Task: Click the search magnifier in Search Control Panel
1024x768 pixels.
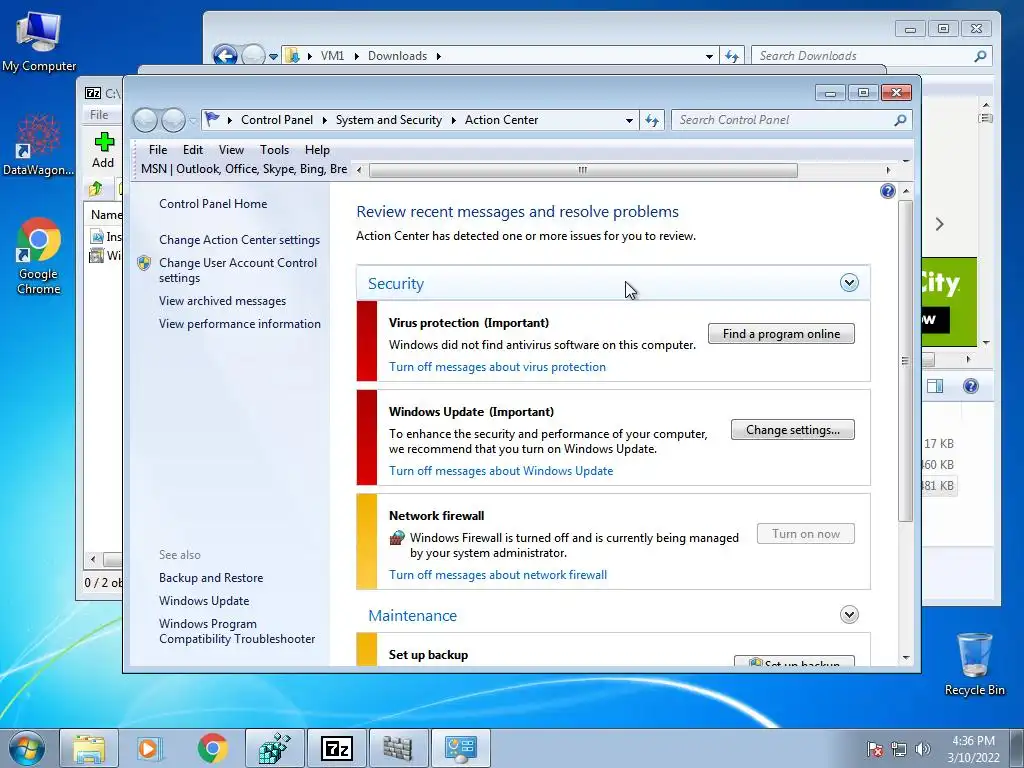Action: [x=900, y=120]
